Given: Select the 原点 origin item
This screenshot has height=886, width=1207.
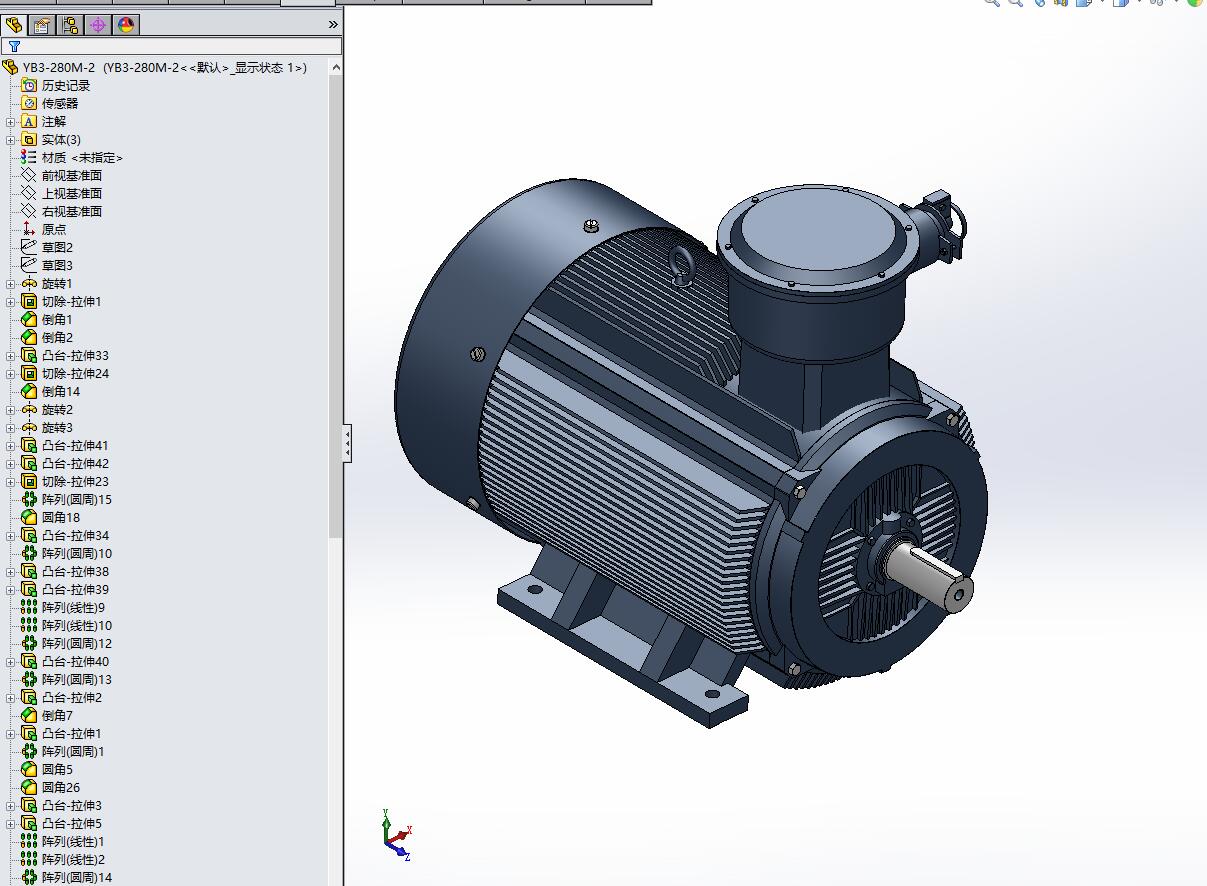Looking at the screenshot, I should [x=44, y=229].
